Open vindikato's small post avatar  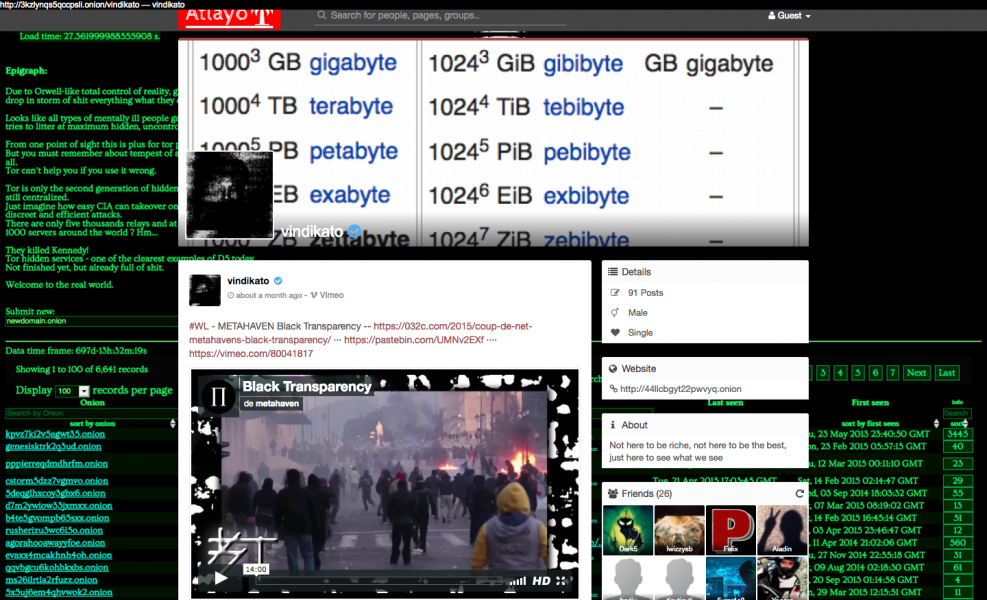click(205, 289)
